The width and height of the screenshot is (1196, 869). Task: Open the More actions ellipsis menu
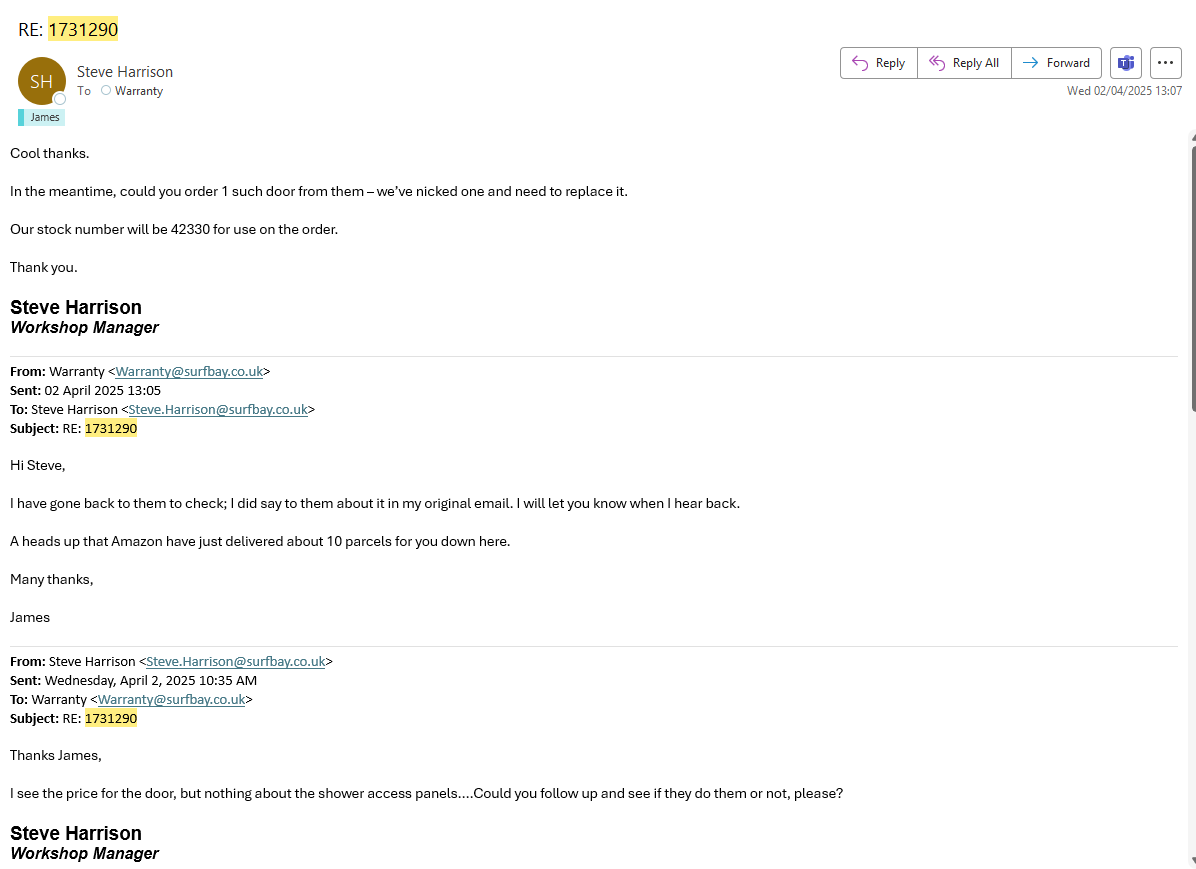pyautogui.click(x=1165, y=63)
